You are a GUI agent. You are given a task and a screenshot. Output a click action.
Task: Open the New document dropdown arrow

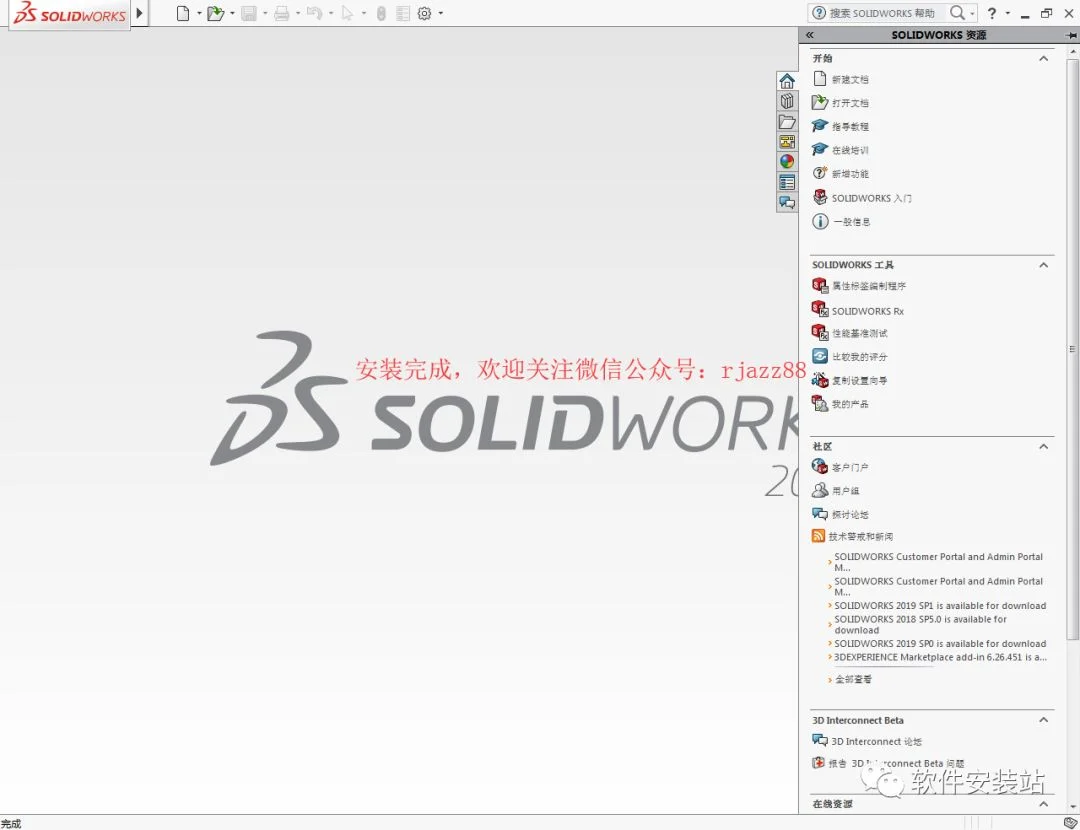[199, 13]
